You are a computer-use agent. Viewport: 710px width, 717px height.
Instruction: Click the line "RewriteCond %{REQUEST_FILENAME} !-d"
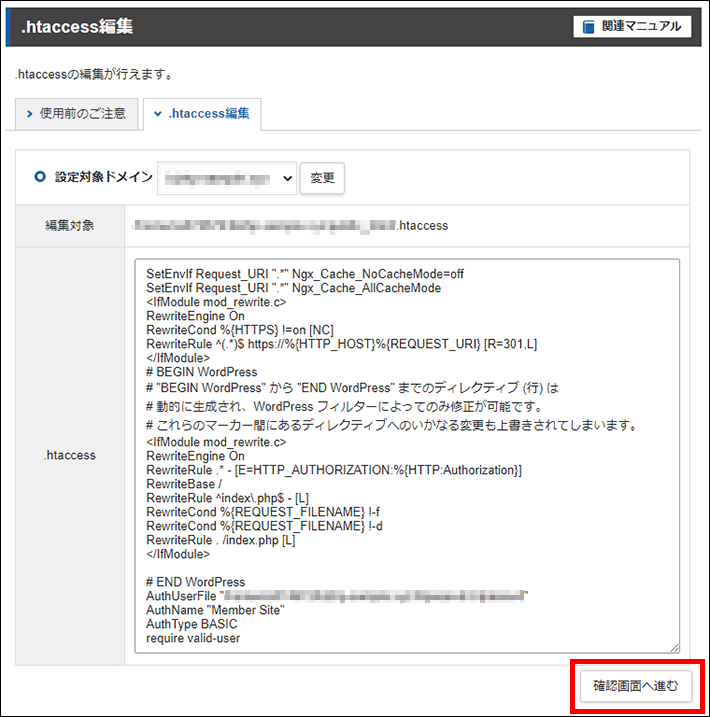pos(264,526)
